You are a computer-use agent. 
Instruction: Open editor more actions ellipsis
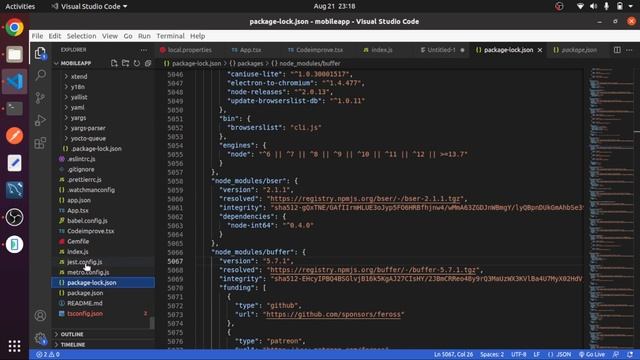coord(629,50)
